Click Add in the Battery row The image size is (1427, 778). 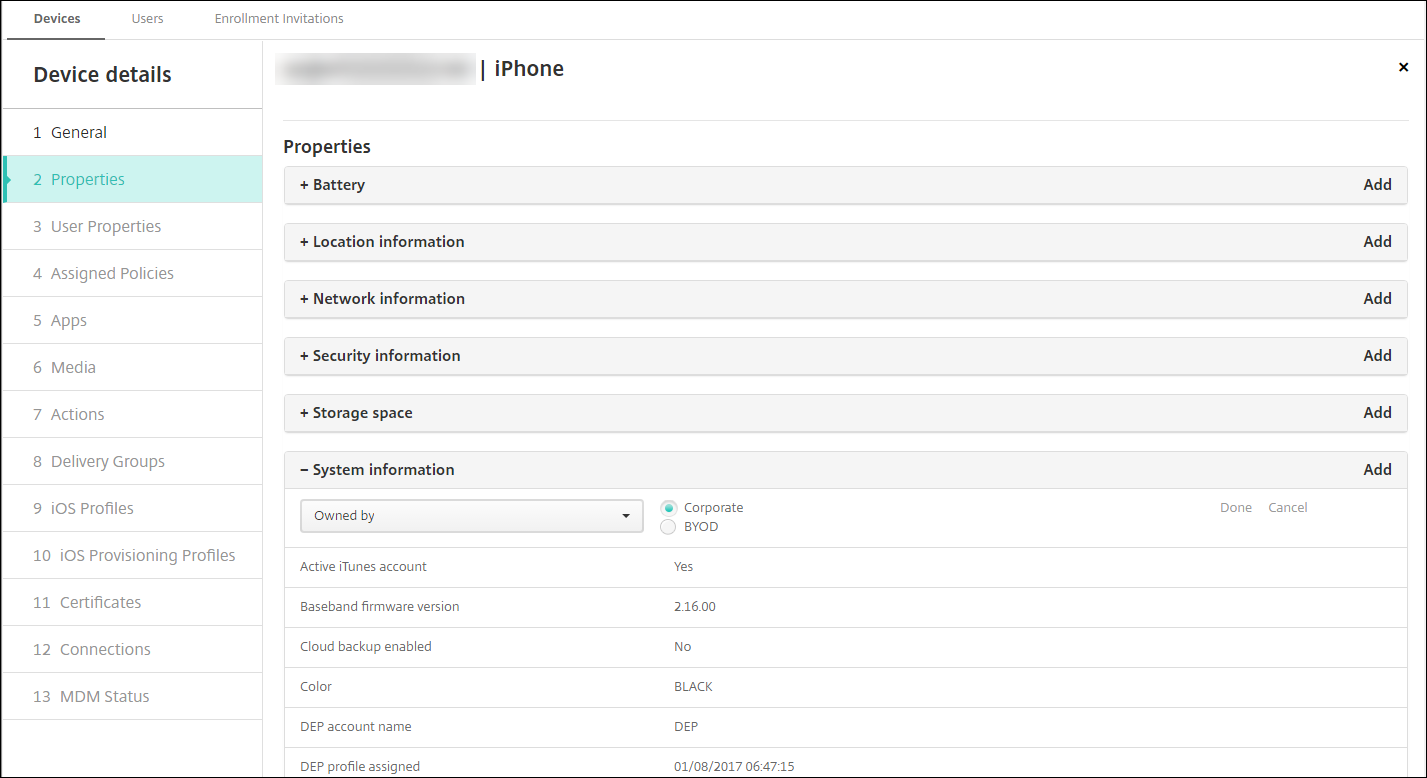point(1377,185)
